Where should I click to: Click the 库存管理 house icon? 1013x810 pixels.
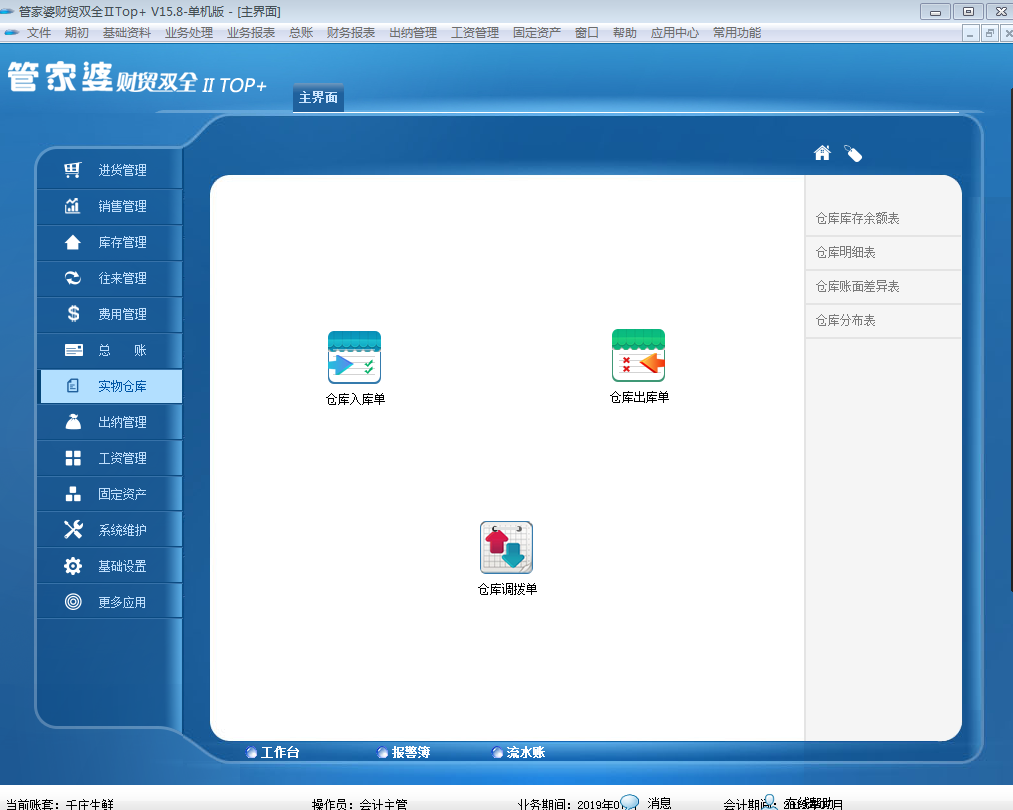72,242
